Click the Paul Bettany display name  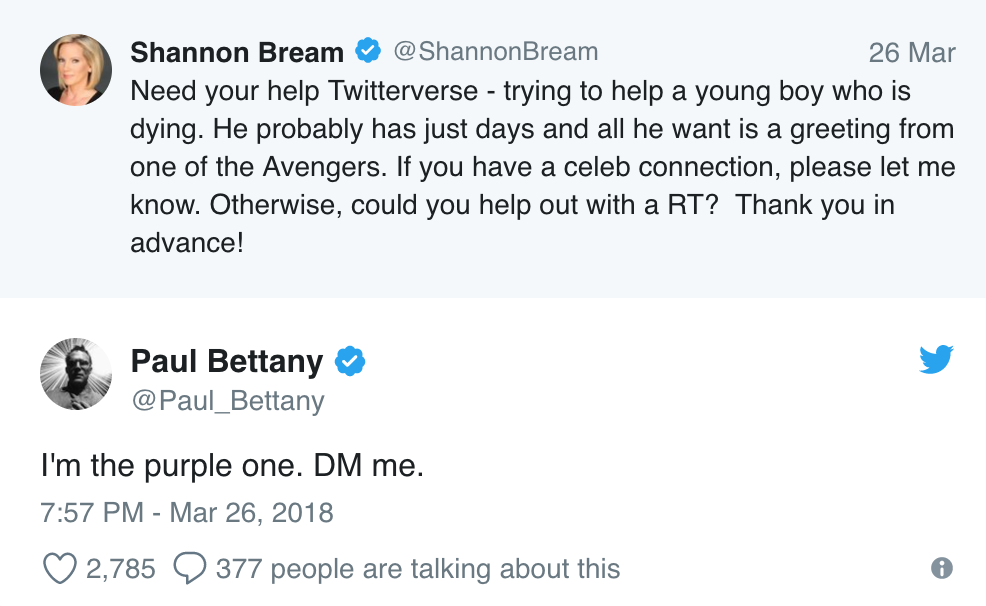(x=227, y=361)
